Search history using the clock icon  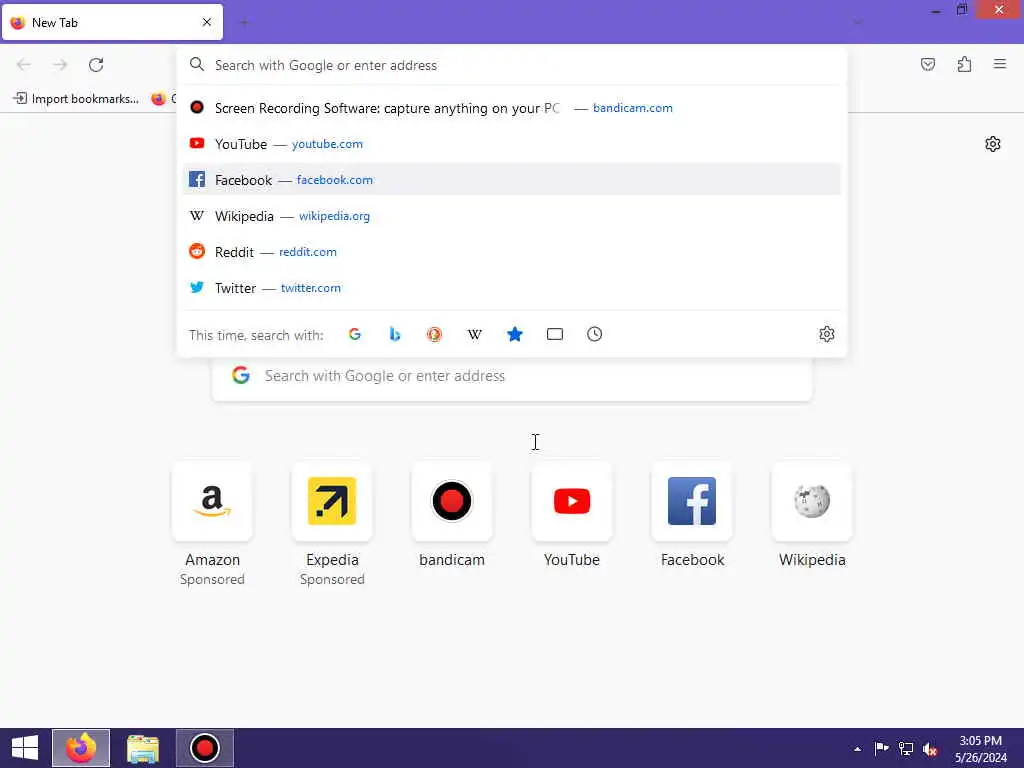coord(594,334)
